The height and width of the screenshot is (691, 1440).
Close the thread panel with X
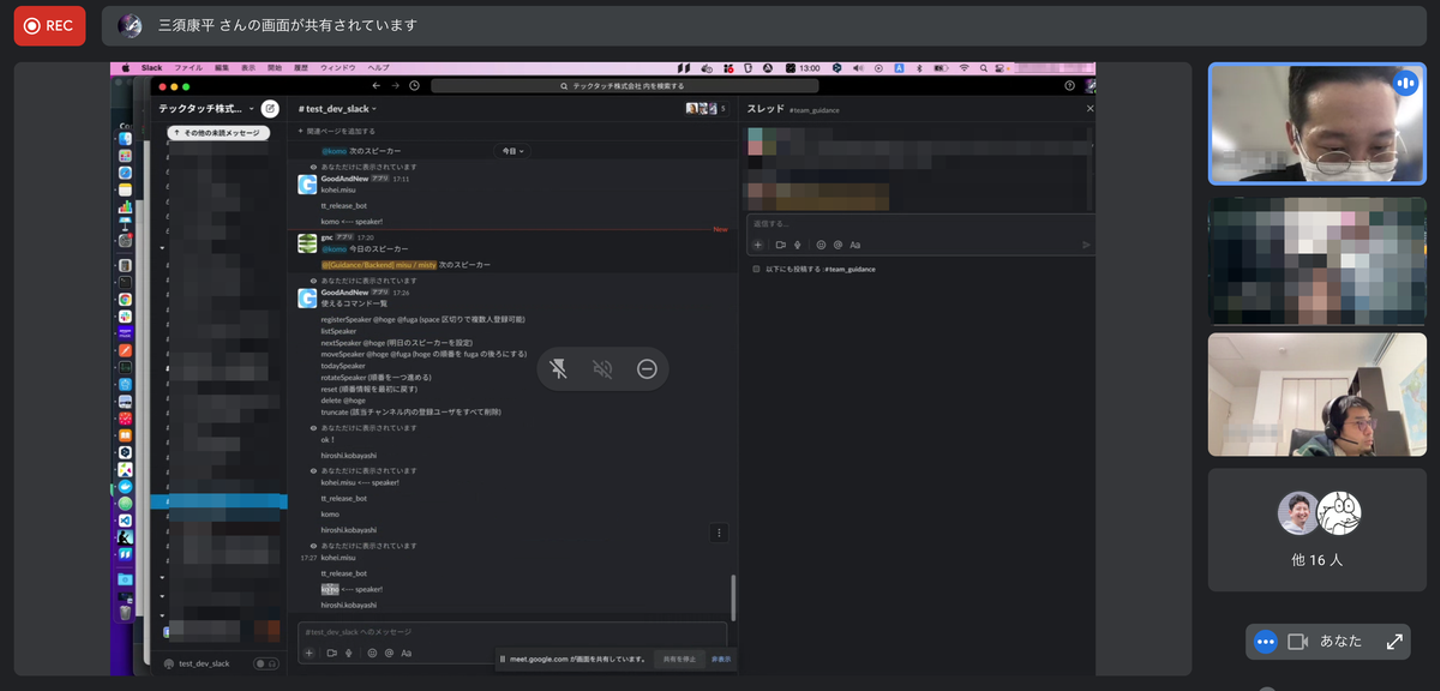(1090, 108)
